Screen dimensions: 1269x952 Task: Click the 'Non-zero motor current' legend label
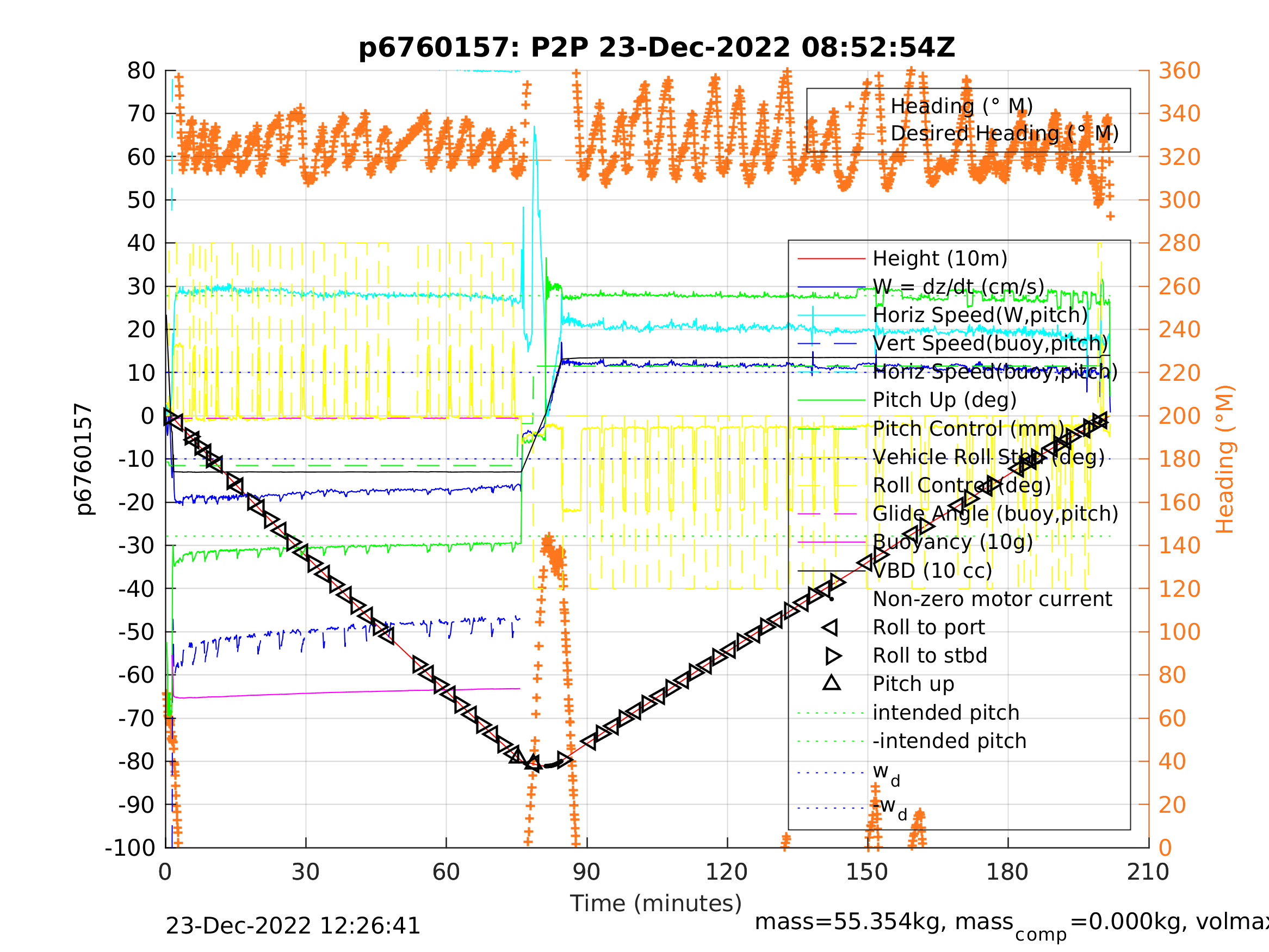tap(993, 599)
